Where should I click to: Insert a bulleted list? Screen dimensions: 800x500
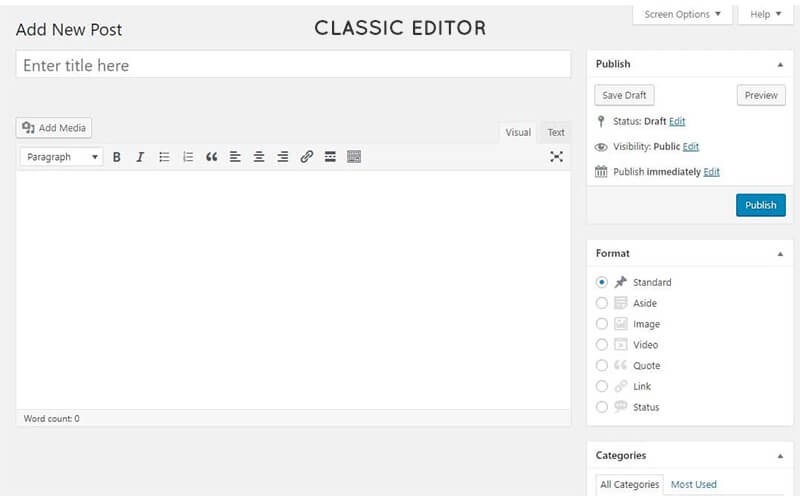coord(164,157)
